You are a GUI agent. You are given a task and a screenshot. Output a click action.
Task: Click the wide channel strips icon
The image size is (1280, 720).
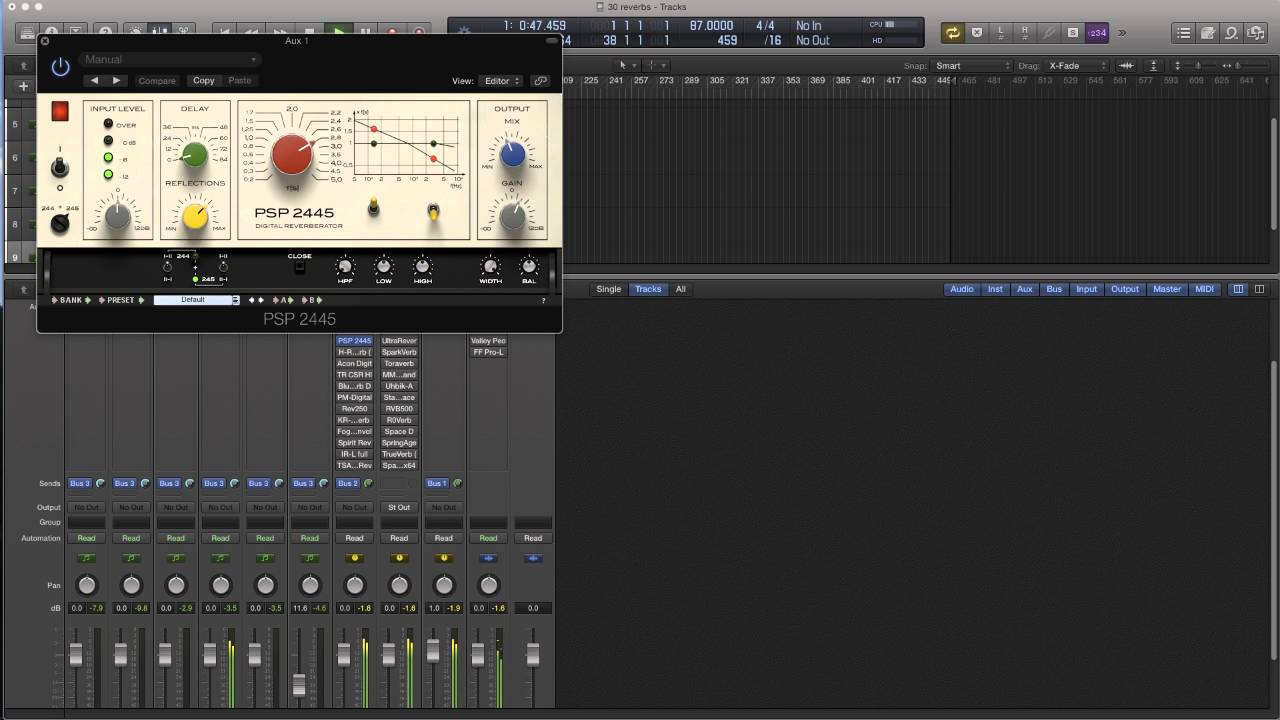[x=1260, y=289]
